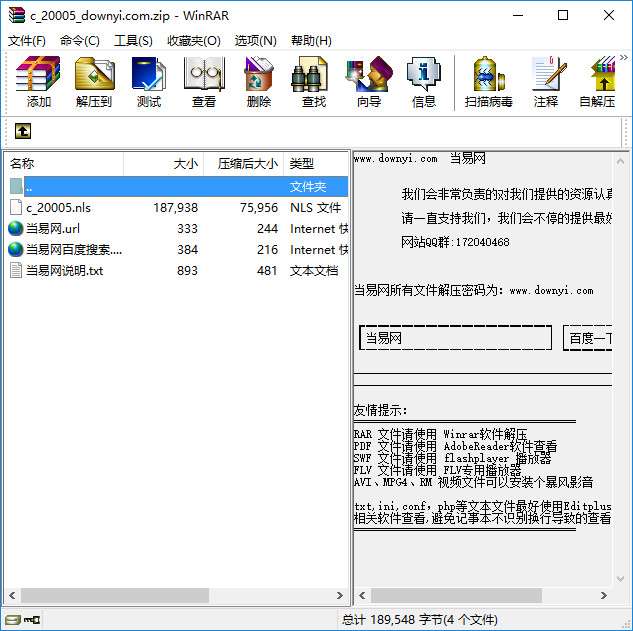Run the 测试 (Test) archive tool
Screen dimensions: 633x631
tap(149, 82)
